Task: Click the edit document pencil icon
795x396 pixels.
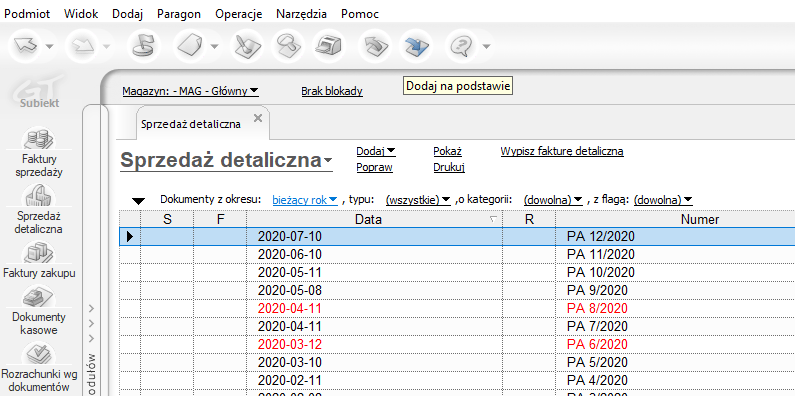Action: (246, 46)
